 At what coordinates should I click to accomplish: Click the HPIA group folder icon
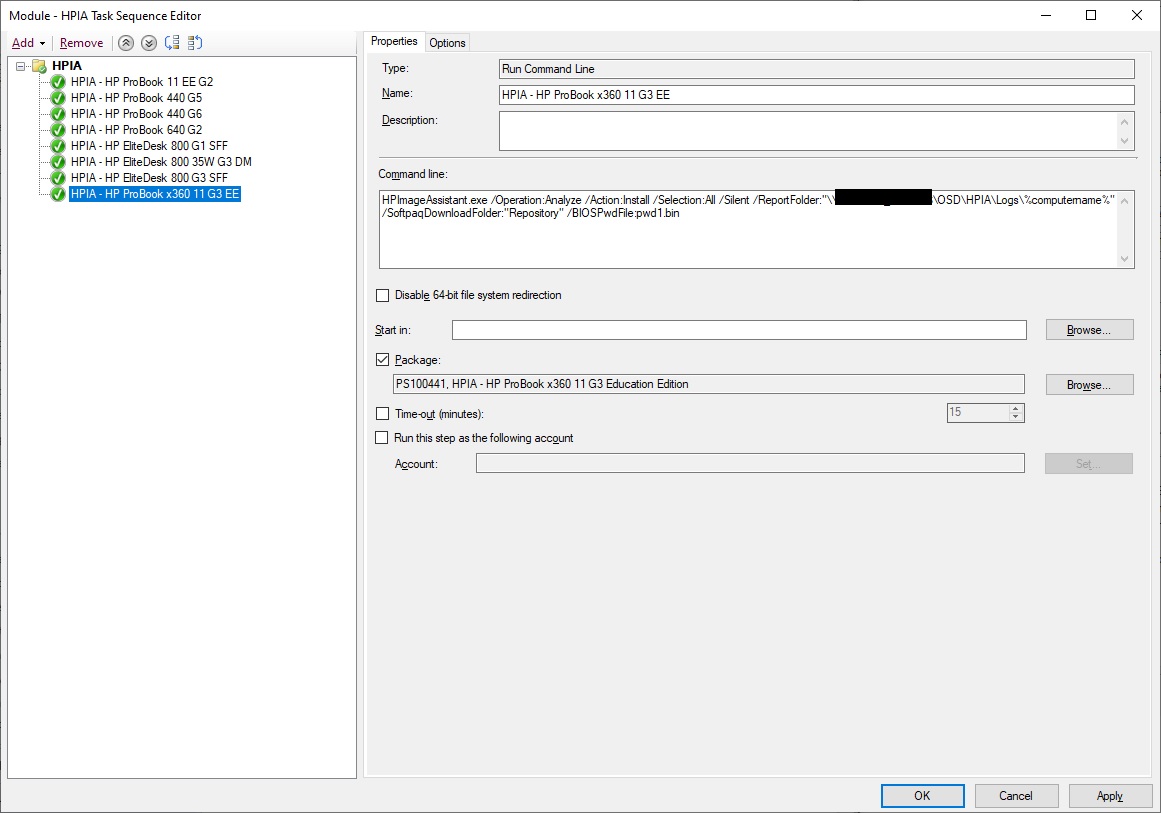[x=39, y=65]
